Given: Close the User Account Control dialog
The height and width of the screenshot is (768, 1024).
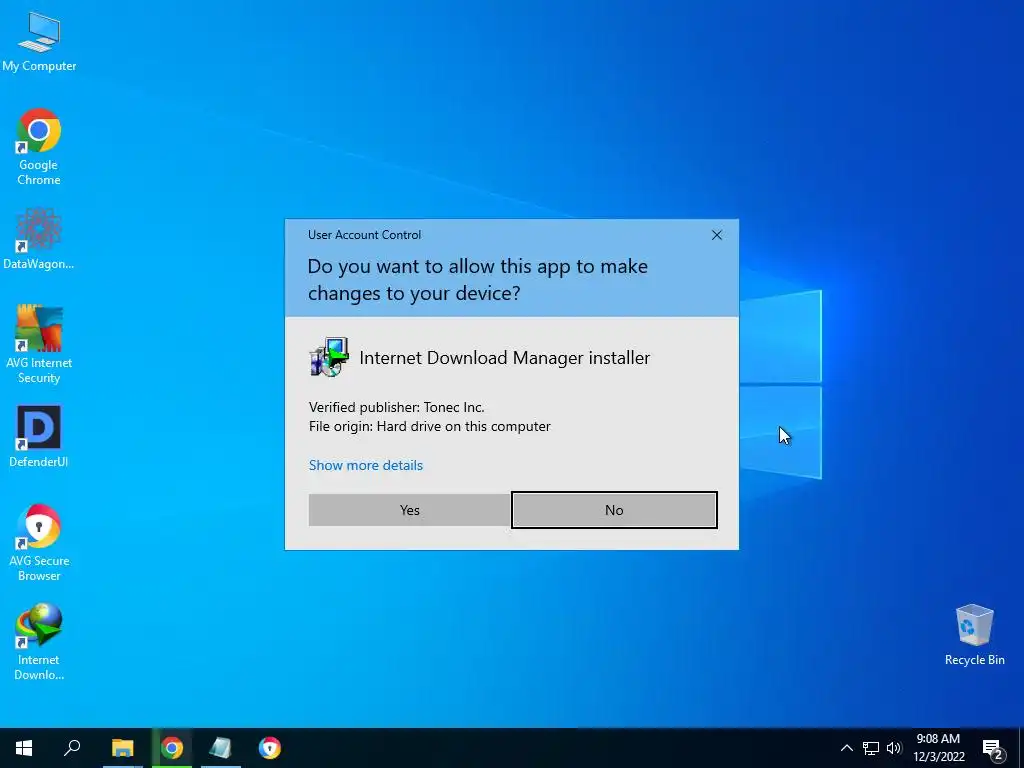Looking at the screenshot, I should 716,235.
